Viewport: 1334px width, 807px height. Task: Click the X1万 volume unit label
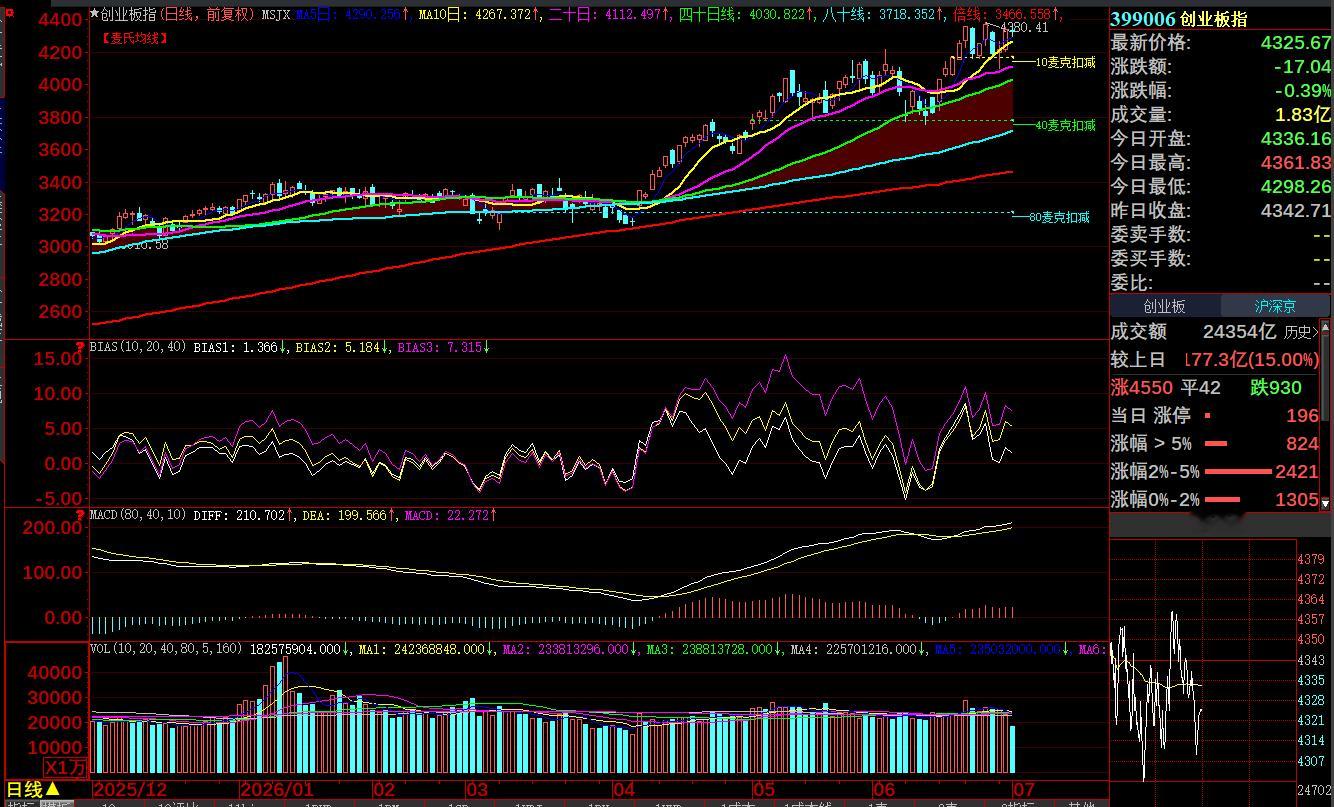(x=67, y=767)
